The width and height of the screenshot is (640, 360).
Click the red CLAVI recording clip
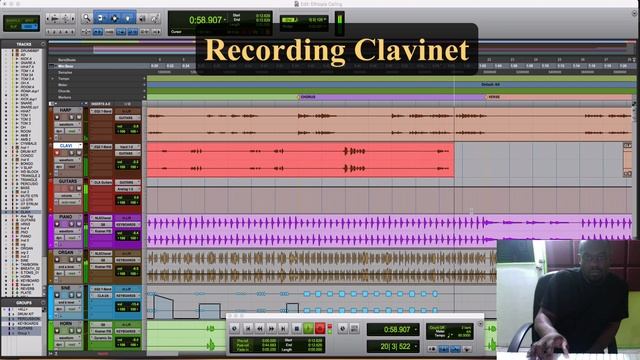tap(300, 160)
